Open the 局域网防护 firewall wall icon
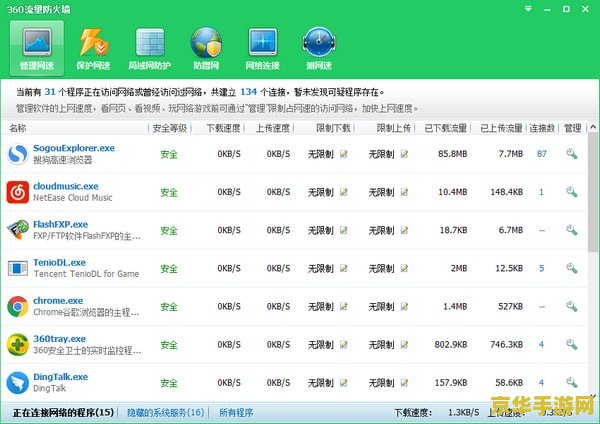The height and width of the screenshot is (424, 600). tap(150, 48)
